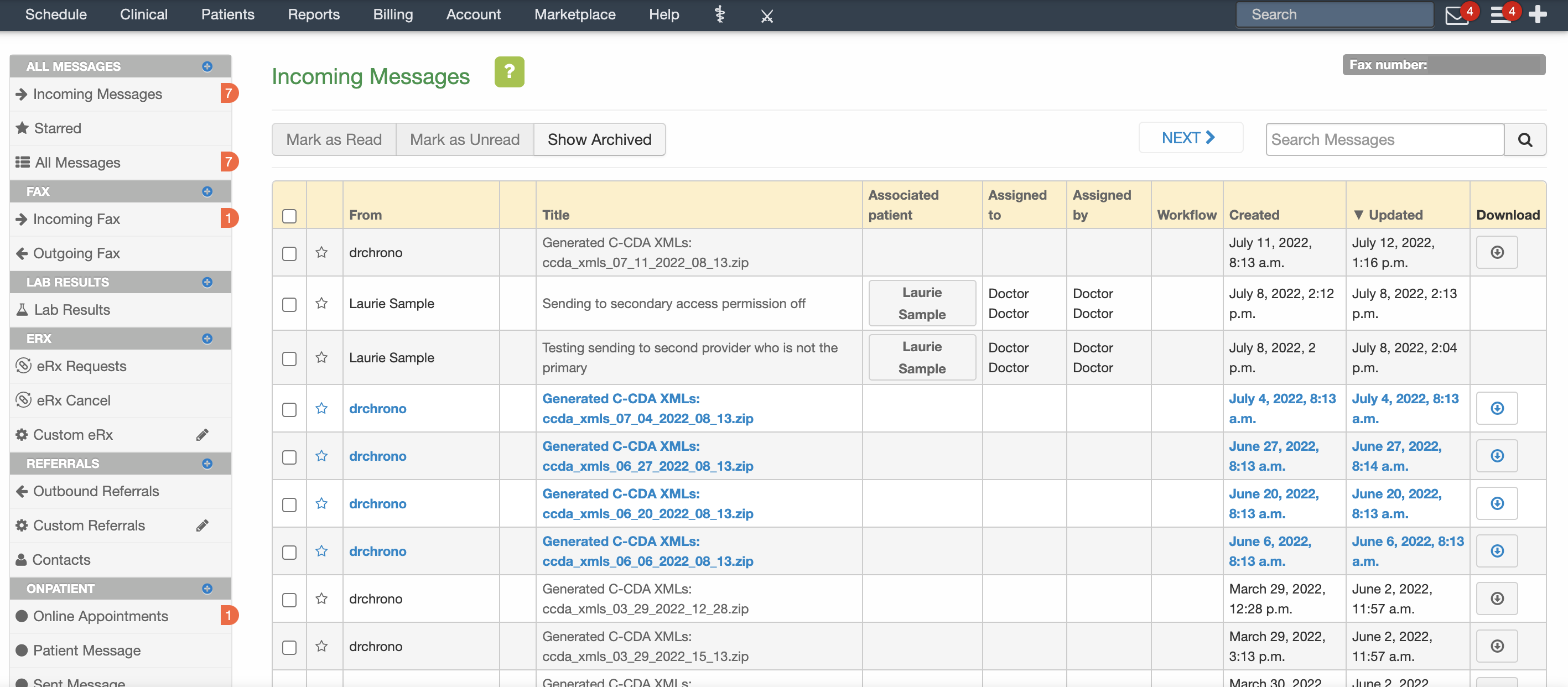Expand the LAB RESULTS section in sidebar
Image resolution: width=1568 pixels, height=687 pixels.
click(208, 281)
